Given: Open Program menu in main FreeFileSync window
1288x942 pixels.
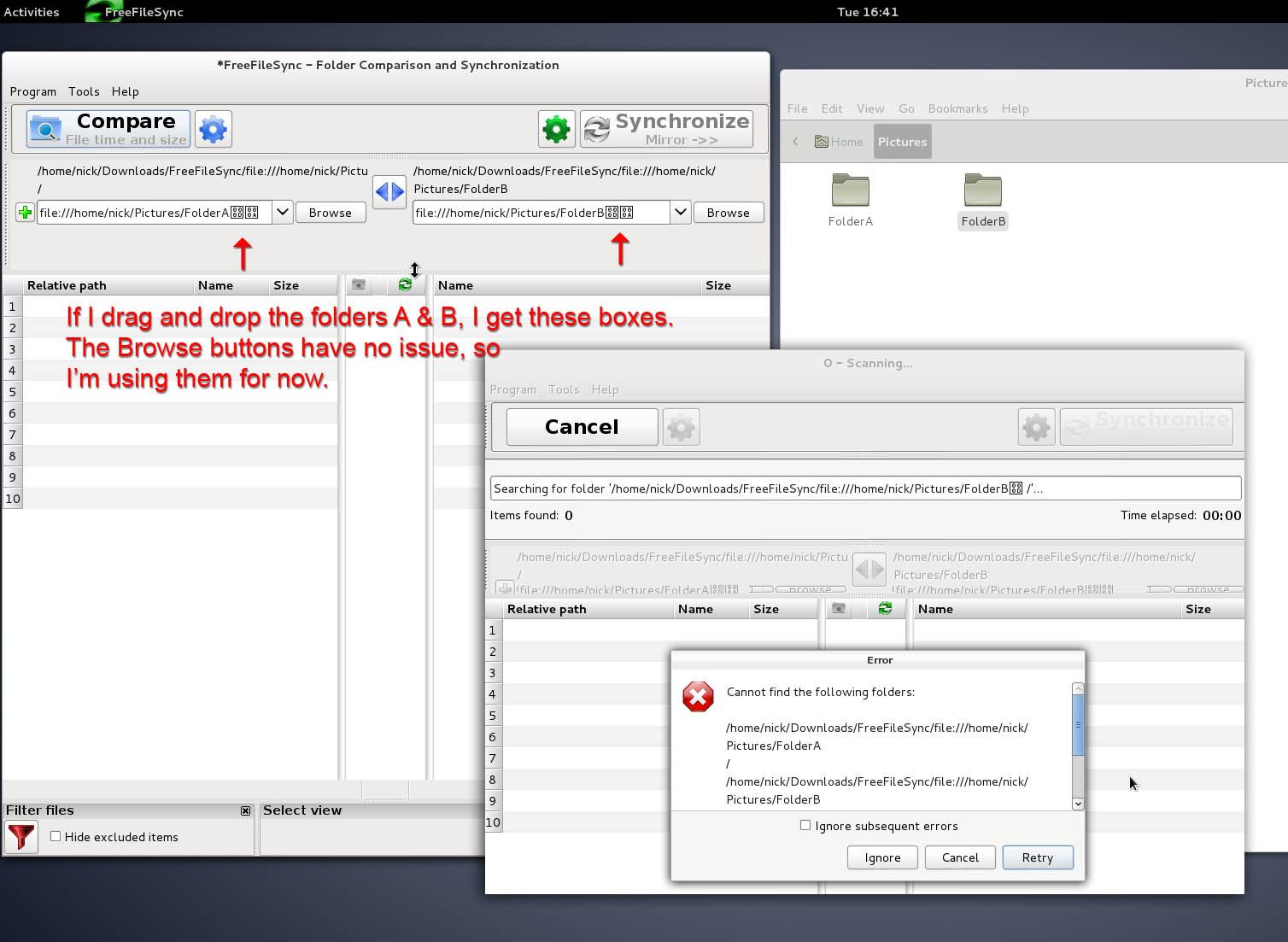Looking at the screenshot, I should click(x=33, y=91).
